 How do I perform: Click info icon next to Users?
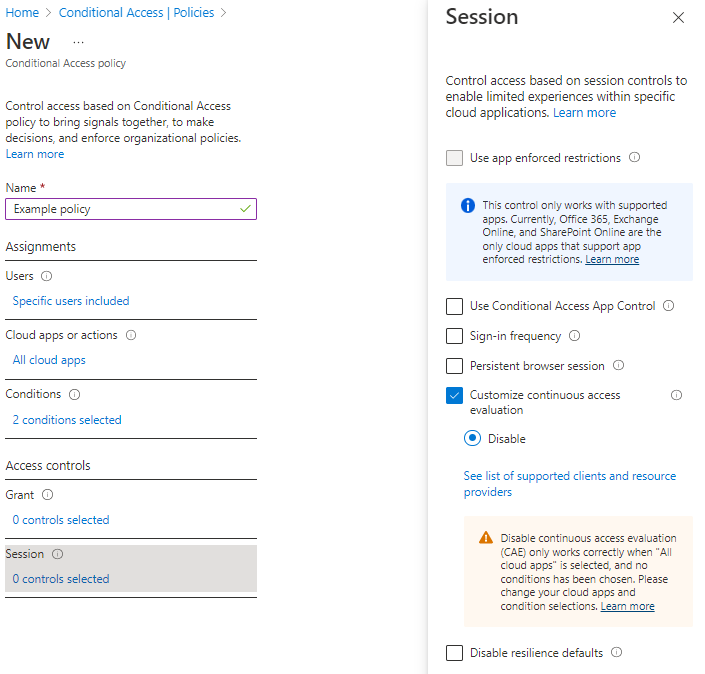click(x=47, y=276)
